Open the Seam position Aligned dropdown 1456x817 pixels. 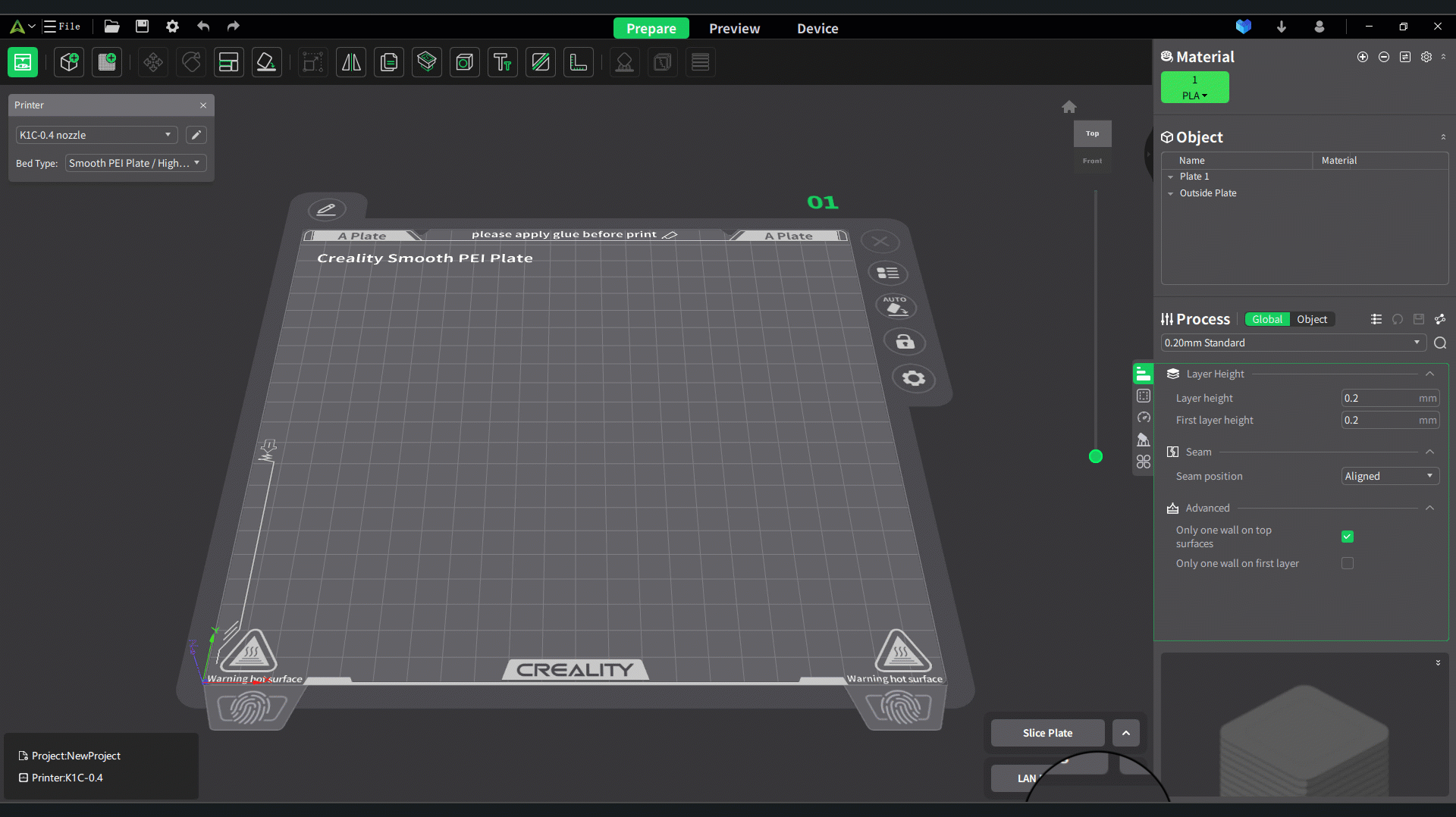1389,476
